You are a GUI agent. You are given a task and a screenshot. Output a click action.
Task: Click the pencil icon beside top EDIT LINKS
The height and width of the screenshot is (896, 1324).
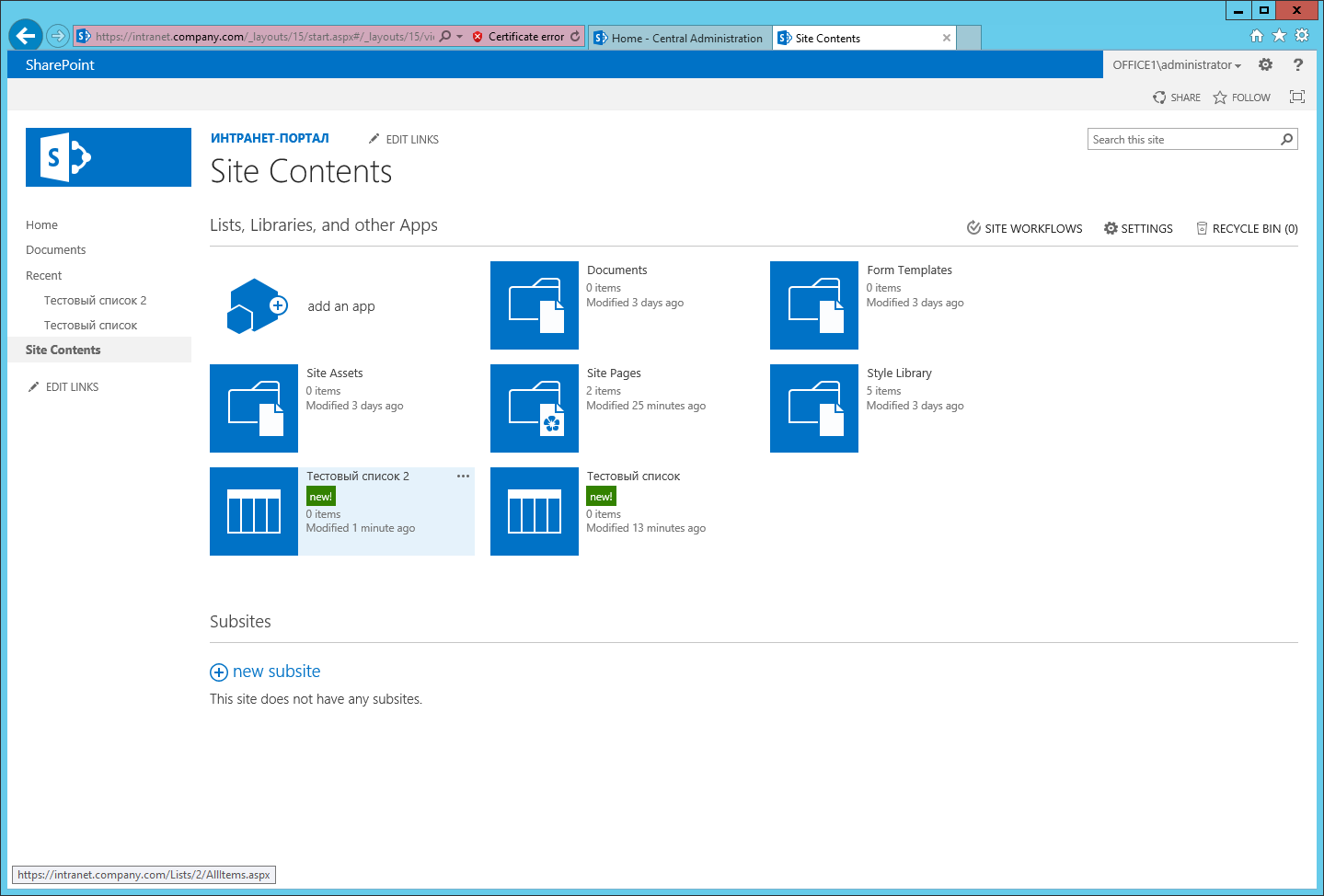(374, 139)
